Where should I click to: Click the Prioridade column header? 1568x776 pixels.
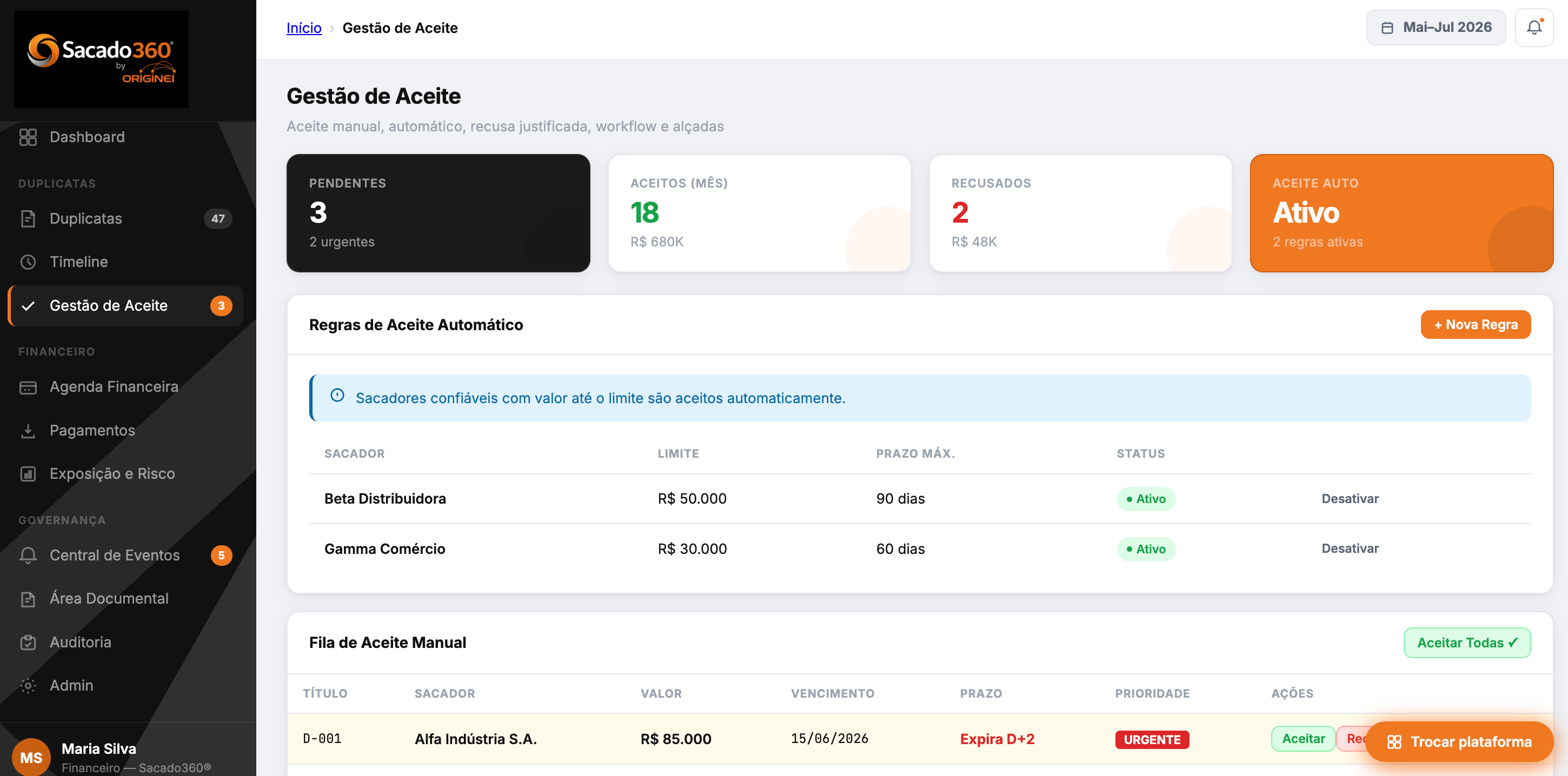[1152, 693]
